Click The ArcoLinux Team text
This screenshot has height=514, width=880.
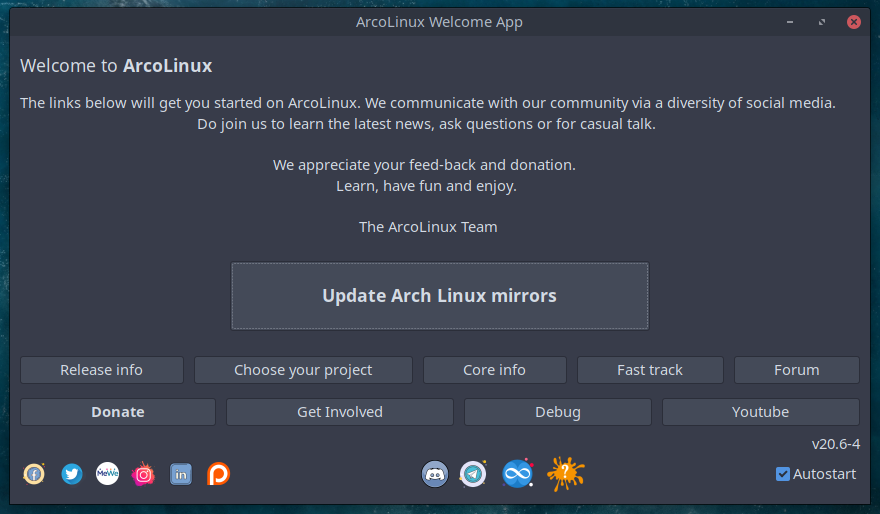(x=428, y=227)
